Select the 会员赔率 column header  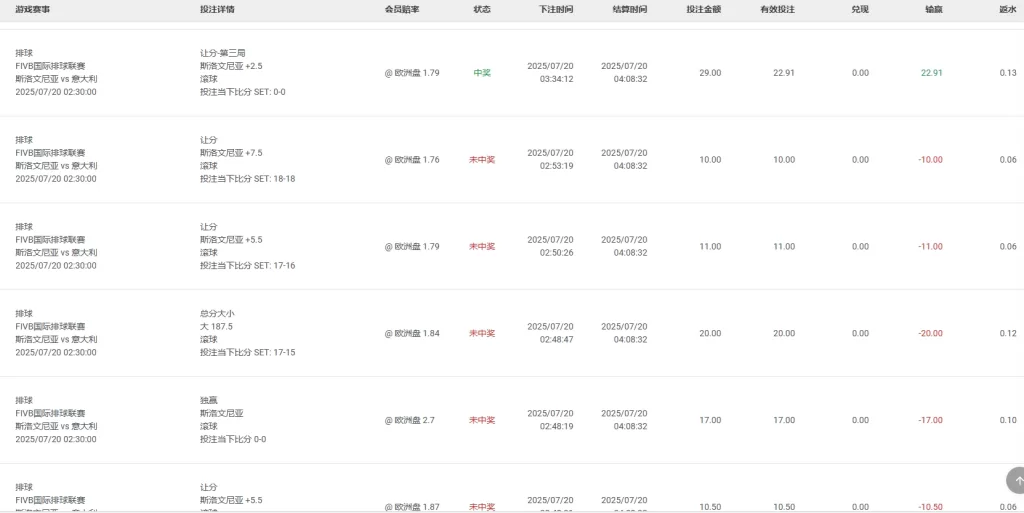coord(402,10)
